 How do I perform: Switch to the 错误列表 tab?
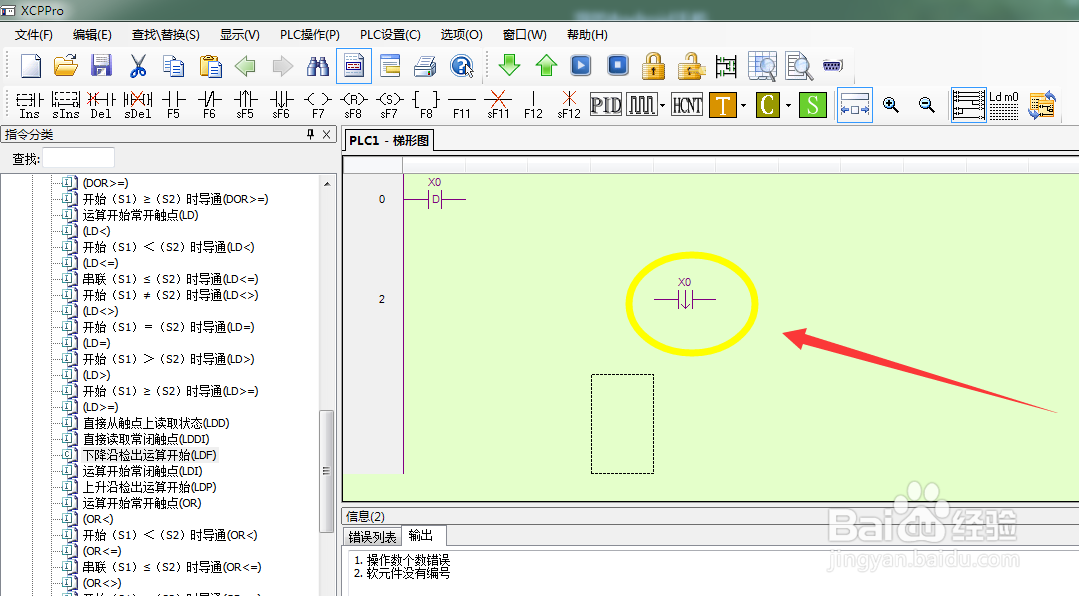(372, 537)
